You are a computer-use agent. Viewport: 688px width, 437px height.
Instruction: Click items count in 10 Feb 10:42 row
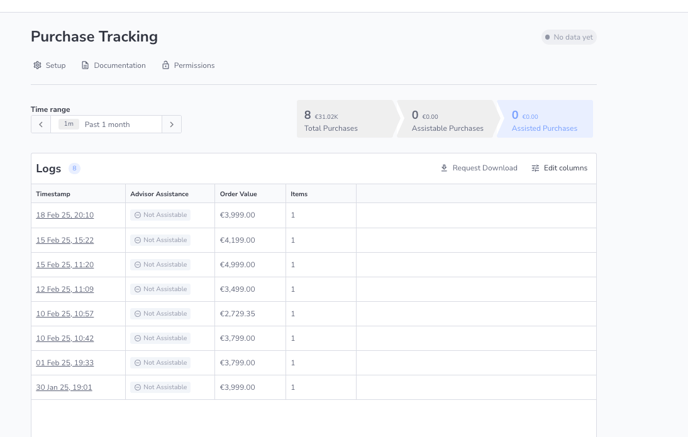[x=293, y=338]
